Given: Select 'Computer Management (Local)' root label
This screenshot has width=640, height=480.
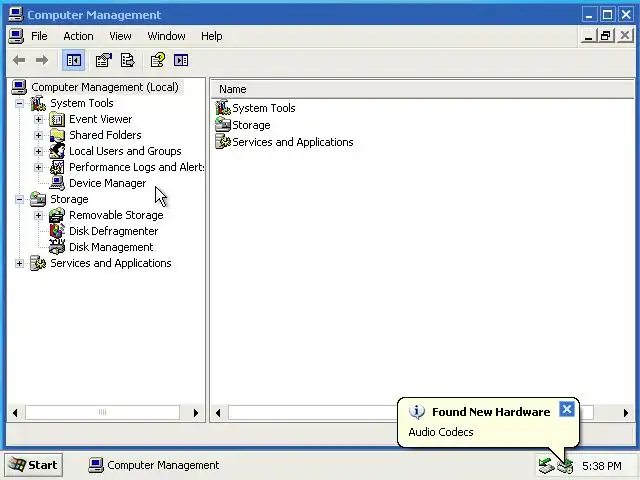Looking at the screenshot, I should tap(105, 87).
